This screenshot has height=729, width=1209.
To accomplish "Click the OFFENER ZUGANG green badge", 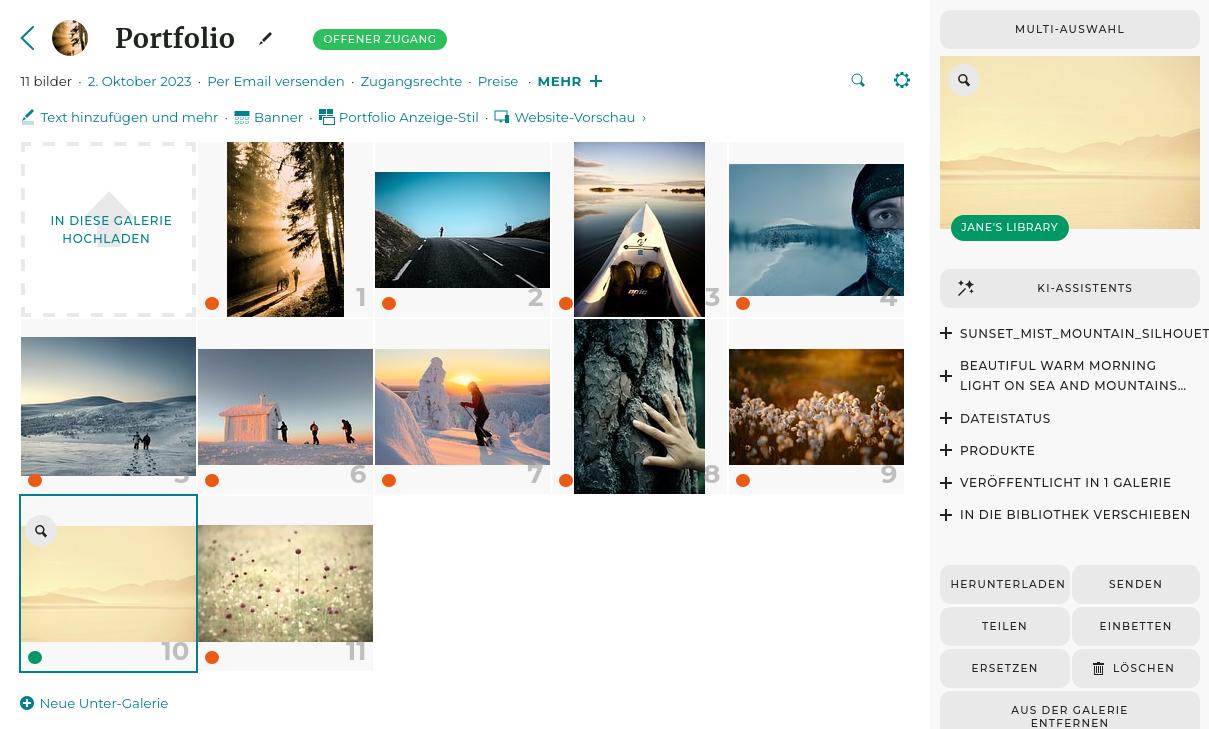I will (379, 39).
